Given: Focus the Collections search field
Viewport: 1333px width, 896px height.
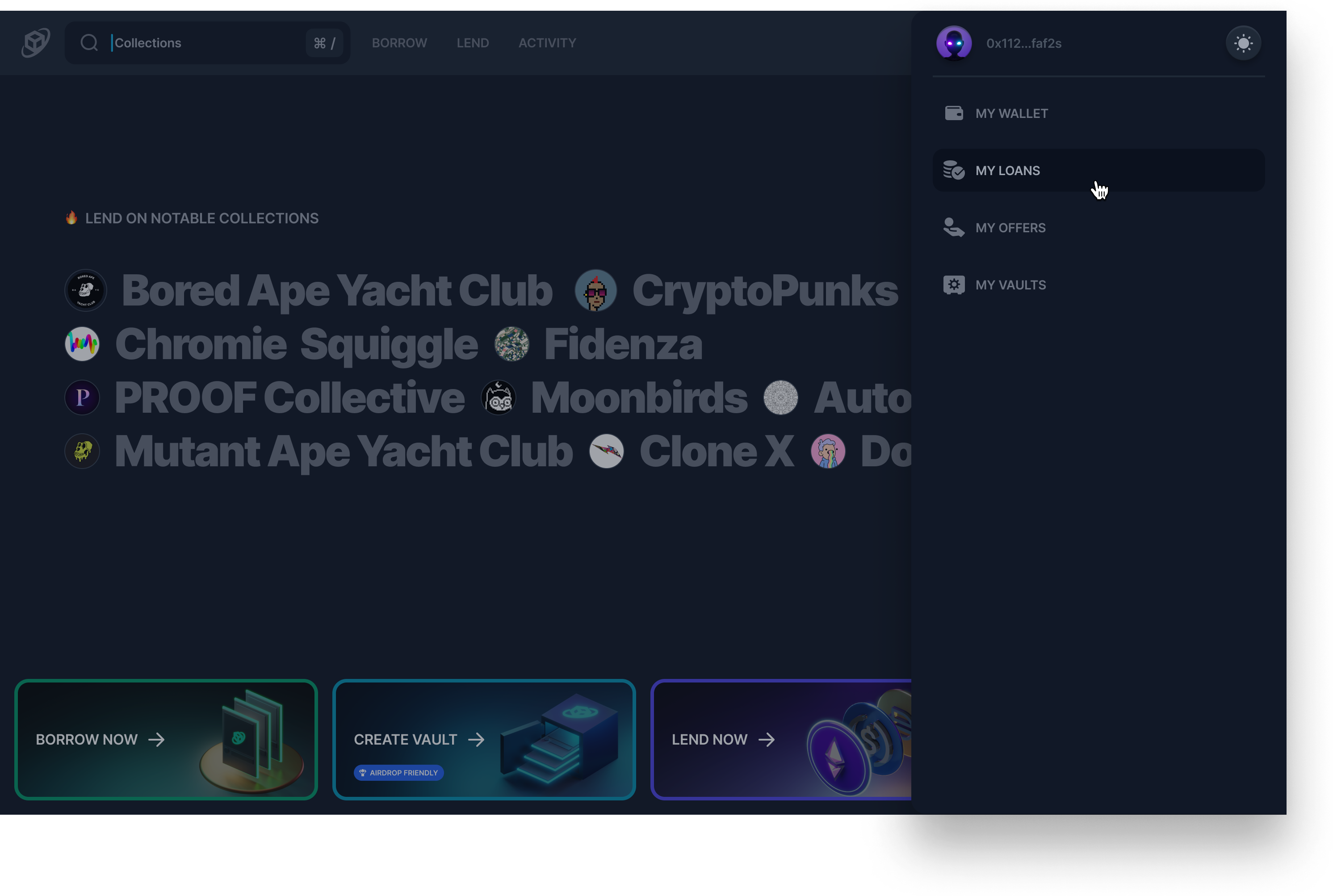Looking at the screenshot, I should pos(205,43).
